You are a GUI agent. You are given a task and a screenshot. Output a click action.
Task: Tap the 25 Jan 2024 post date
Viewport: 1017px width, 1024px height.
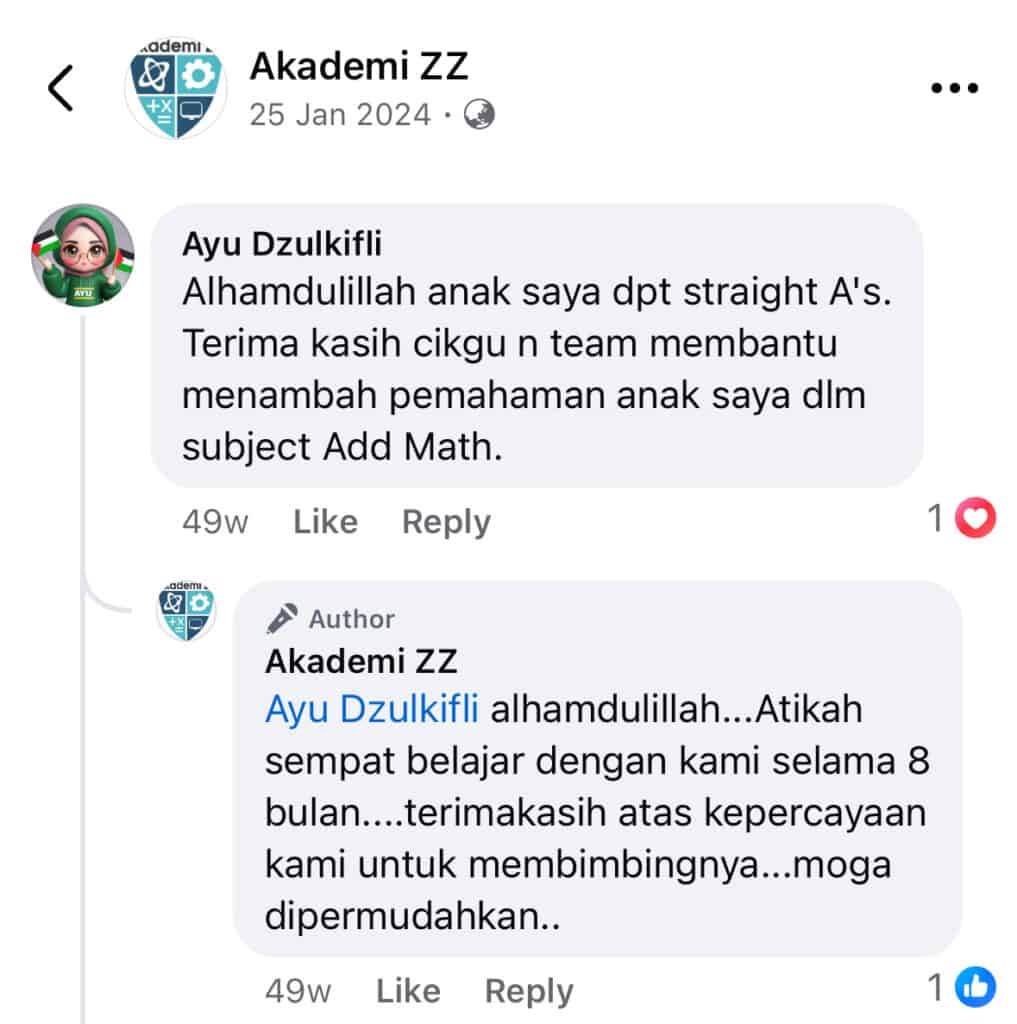pyautogui.click(x=340, y=115)
